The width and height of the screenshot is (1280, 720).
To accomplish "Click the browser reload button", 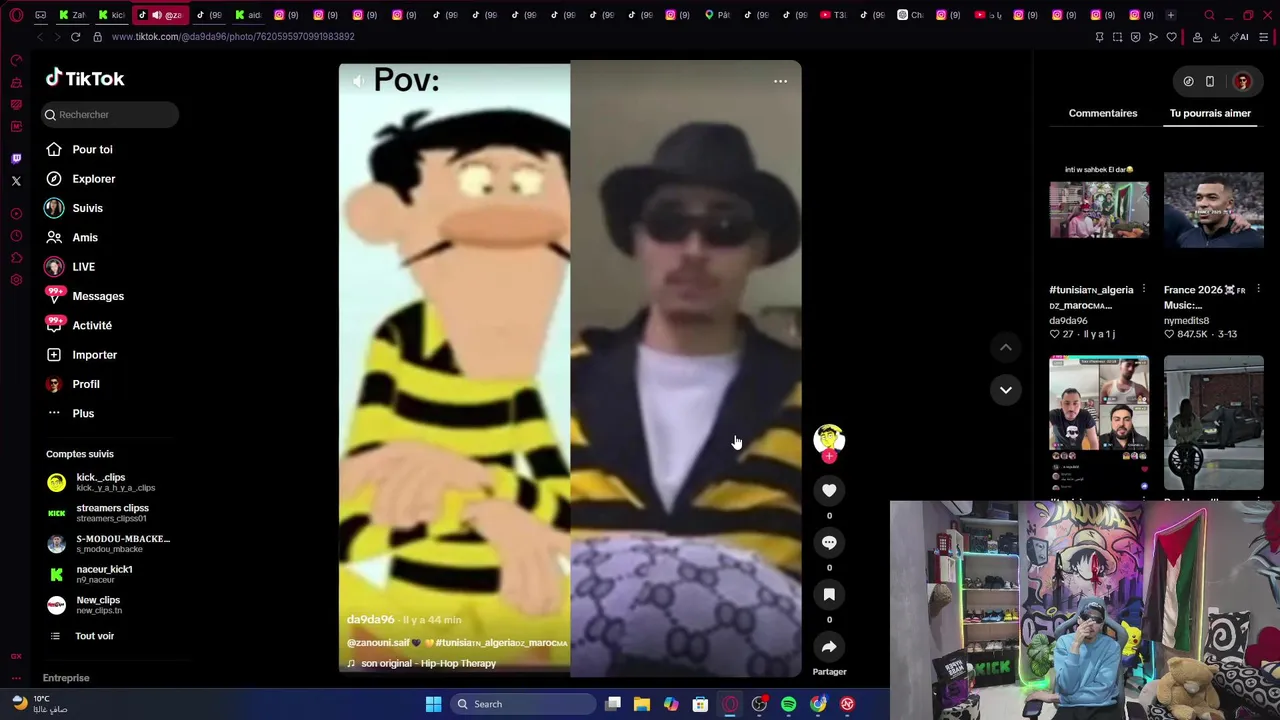I will 75,37.
